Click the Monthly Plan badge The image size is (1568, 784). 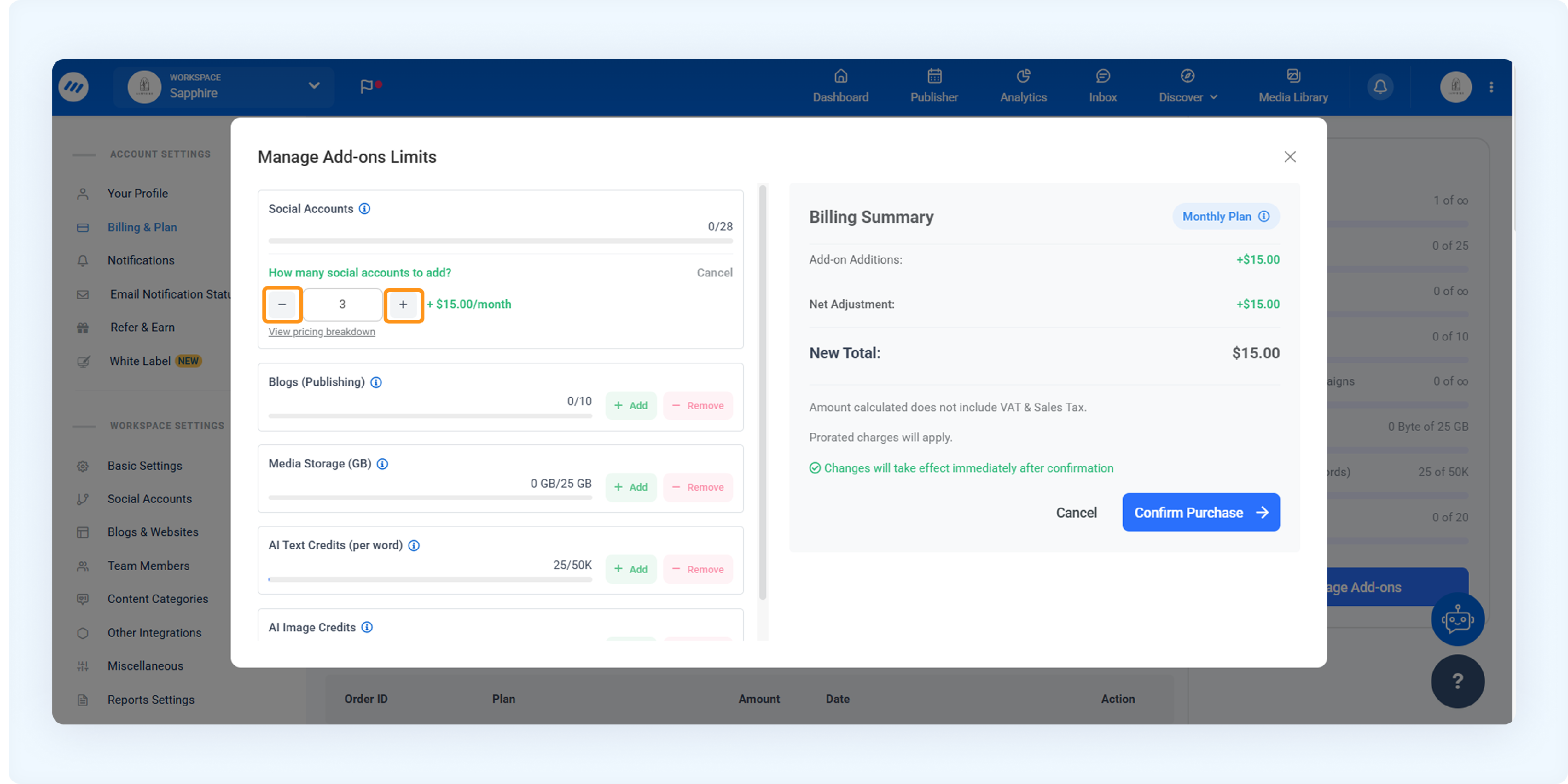pos(1226,217)
